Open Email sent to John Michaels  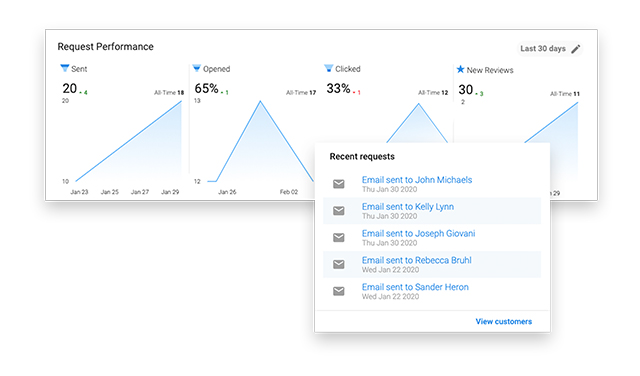[417, 180]
